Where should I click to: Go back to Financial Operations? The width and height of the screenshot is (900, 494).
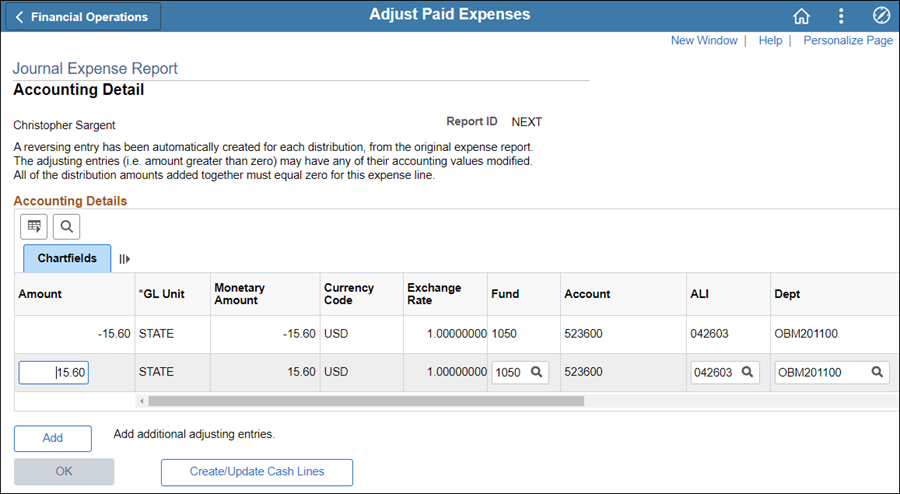point(82,17)
